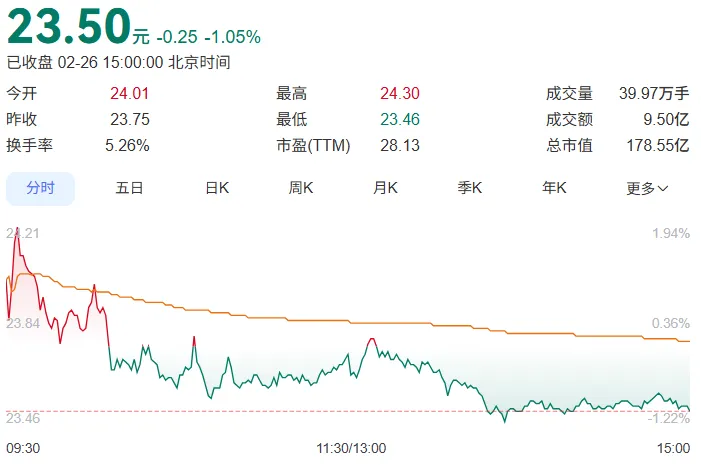Click the 23.84 price axis label
Viewport: 701px width, 465px height.
click(x=23, y=323)
